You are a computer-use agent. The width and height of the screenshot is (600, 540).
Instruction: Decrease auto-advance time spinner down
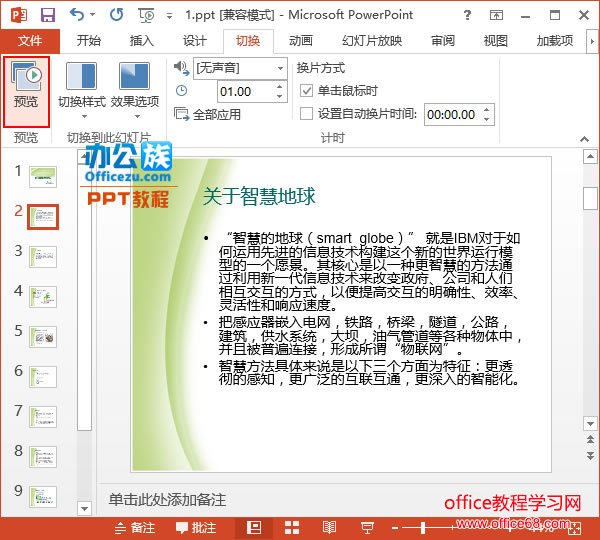point(487,120)
